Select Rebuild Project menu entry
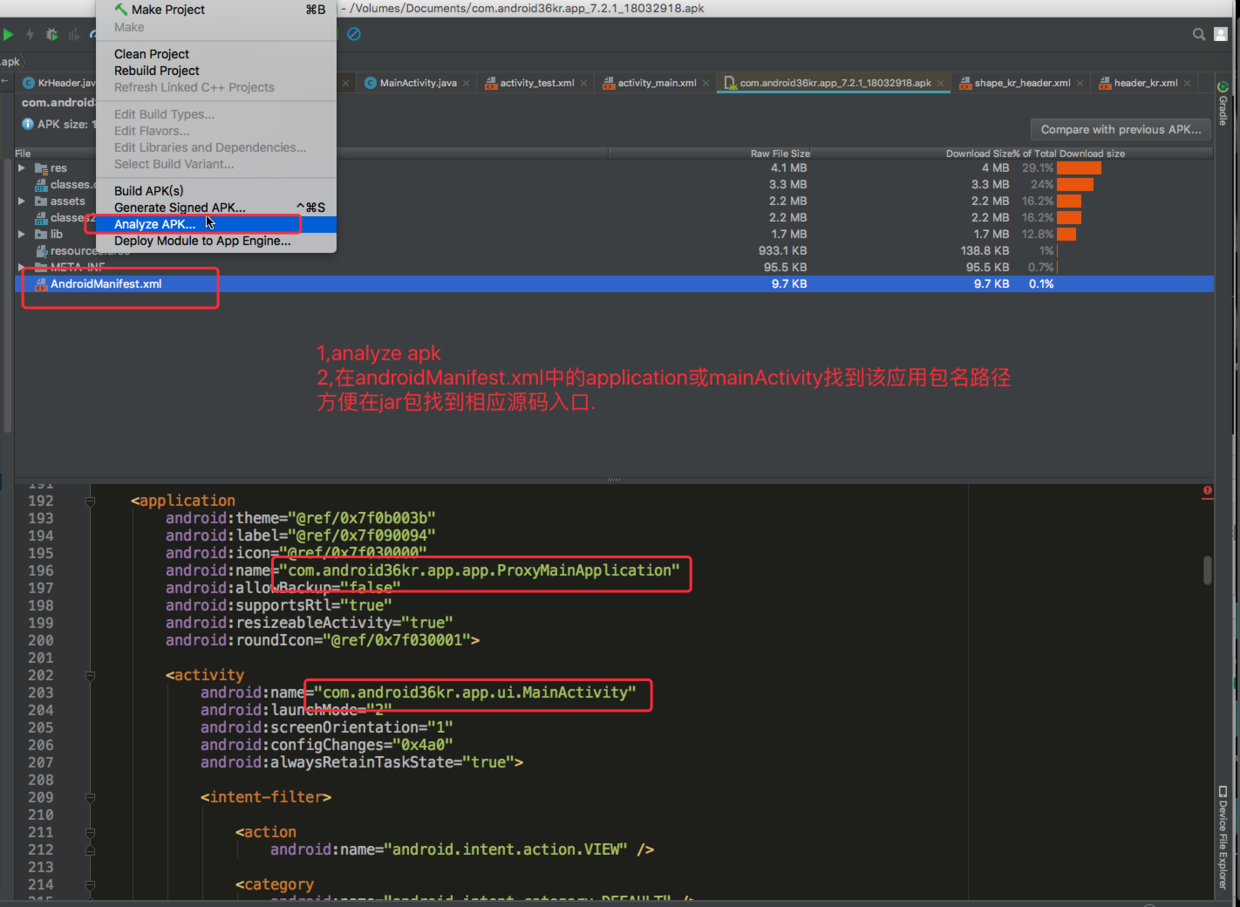Viewport: 1240px width, 907px height. (x=216, y=71)
